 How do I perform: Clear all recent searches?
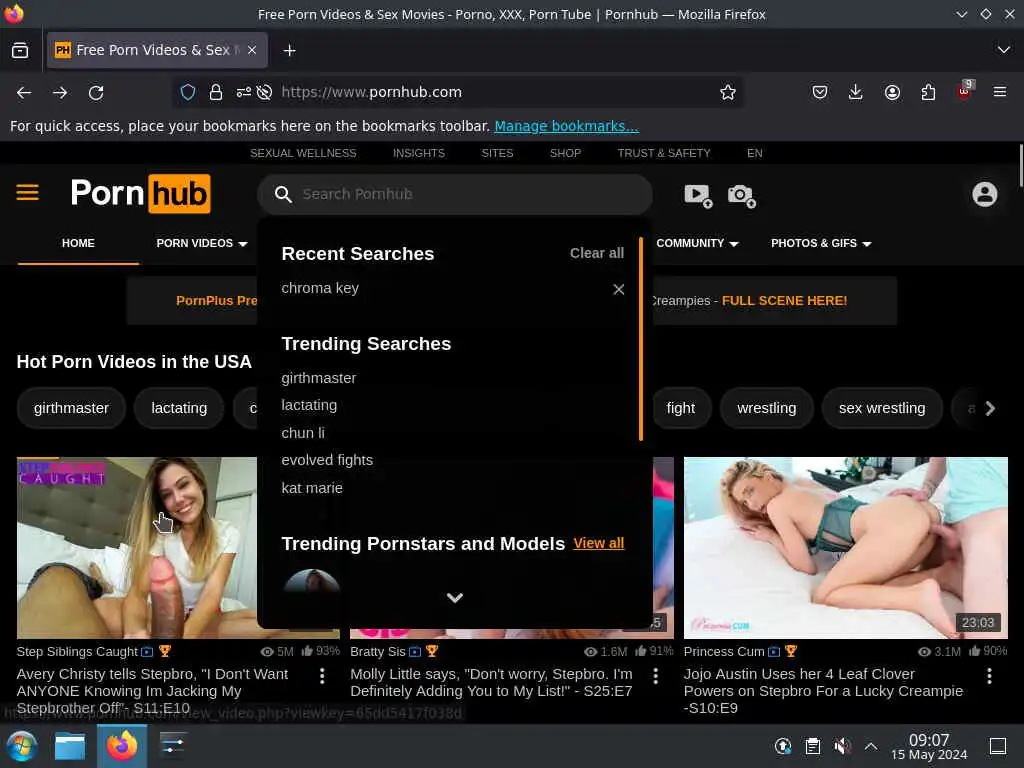[x=596, y=253]
